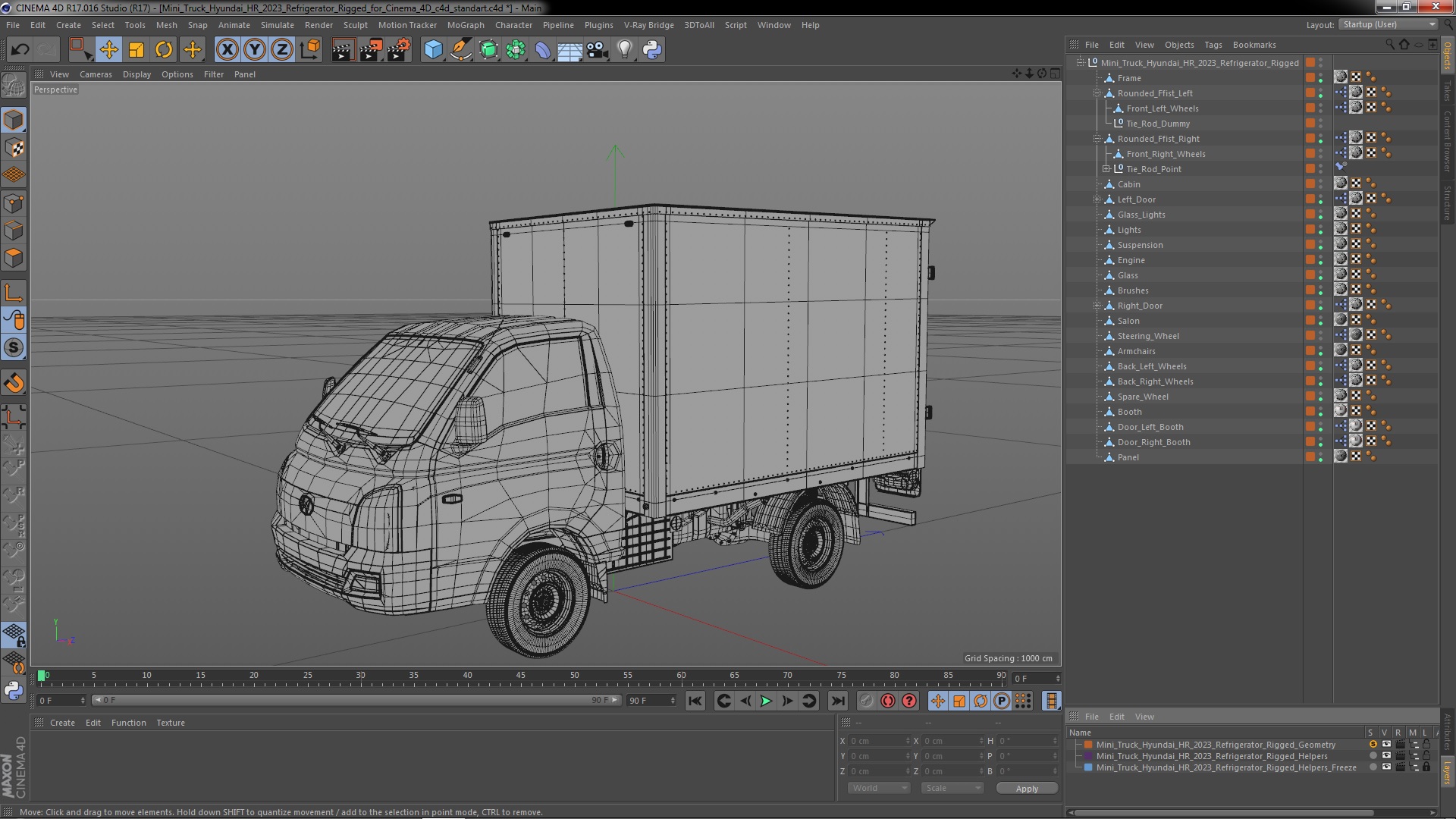Screen dimensions: 1456x819
Task: Expand Left_Door tree node
Action: [x=1097, y=199]
